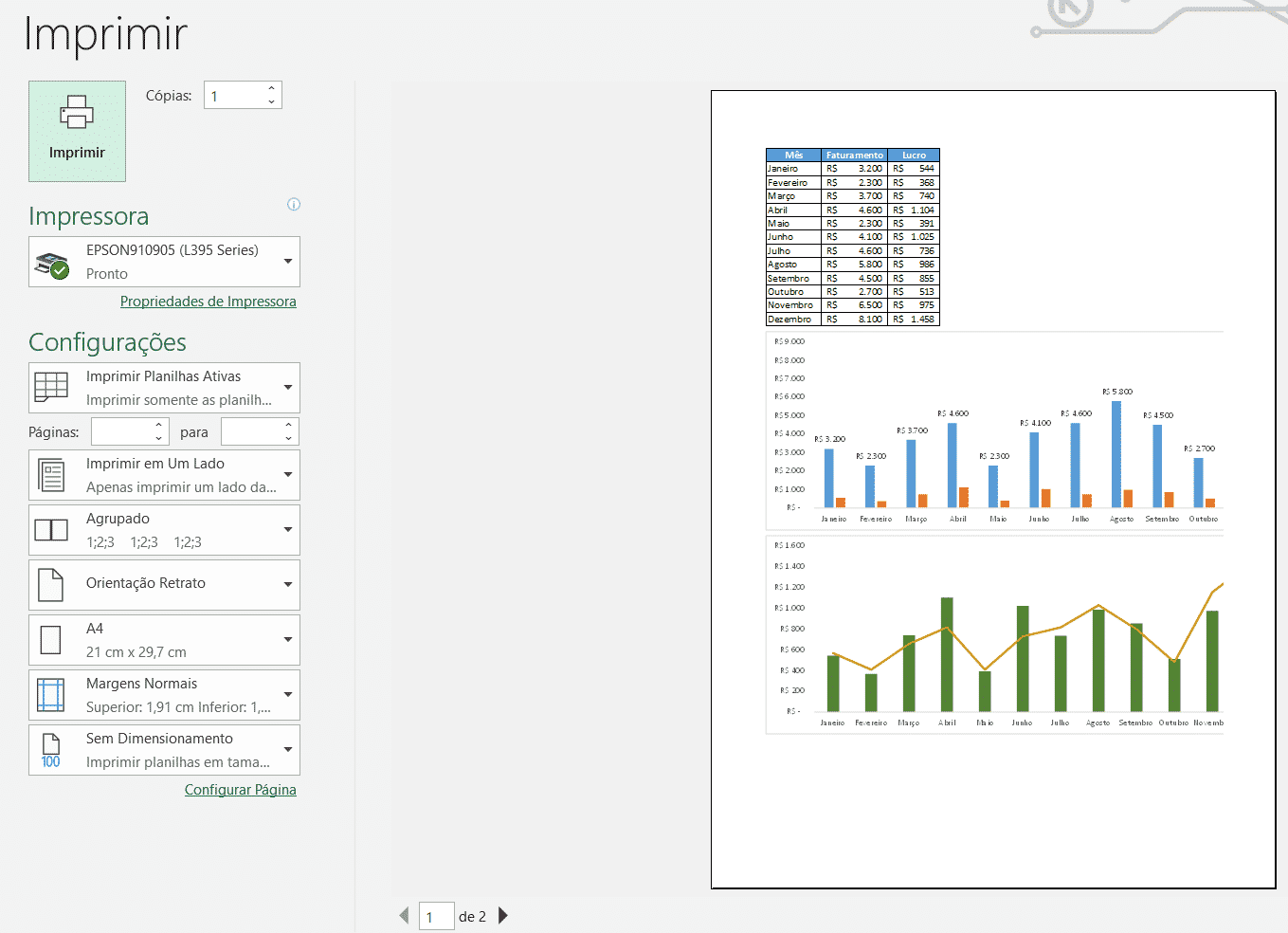Open the EPSON910905 printer dropdown

click(164, 262)
